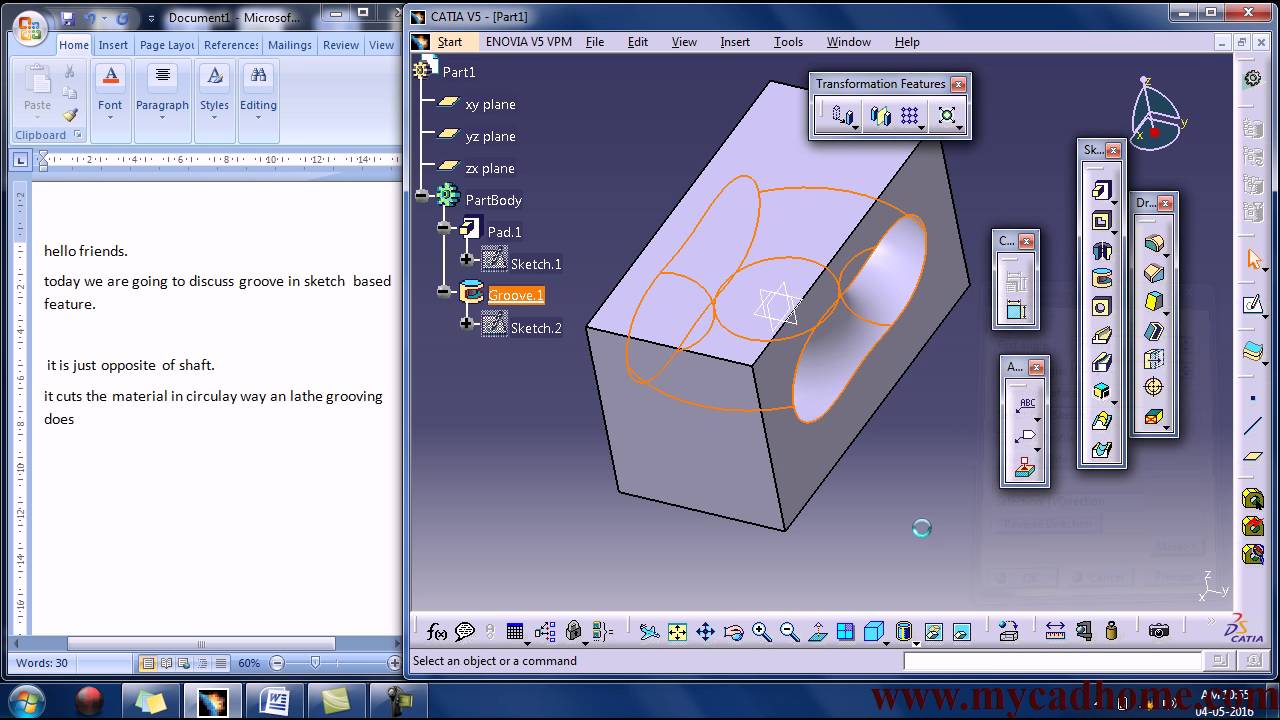Open the CATIA Start menu
Viewport: 1280px width, 720px height.
450,42
